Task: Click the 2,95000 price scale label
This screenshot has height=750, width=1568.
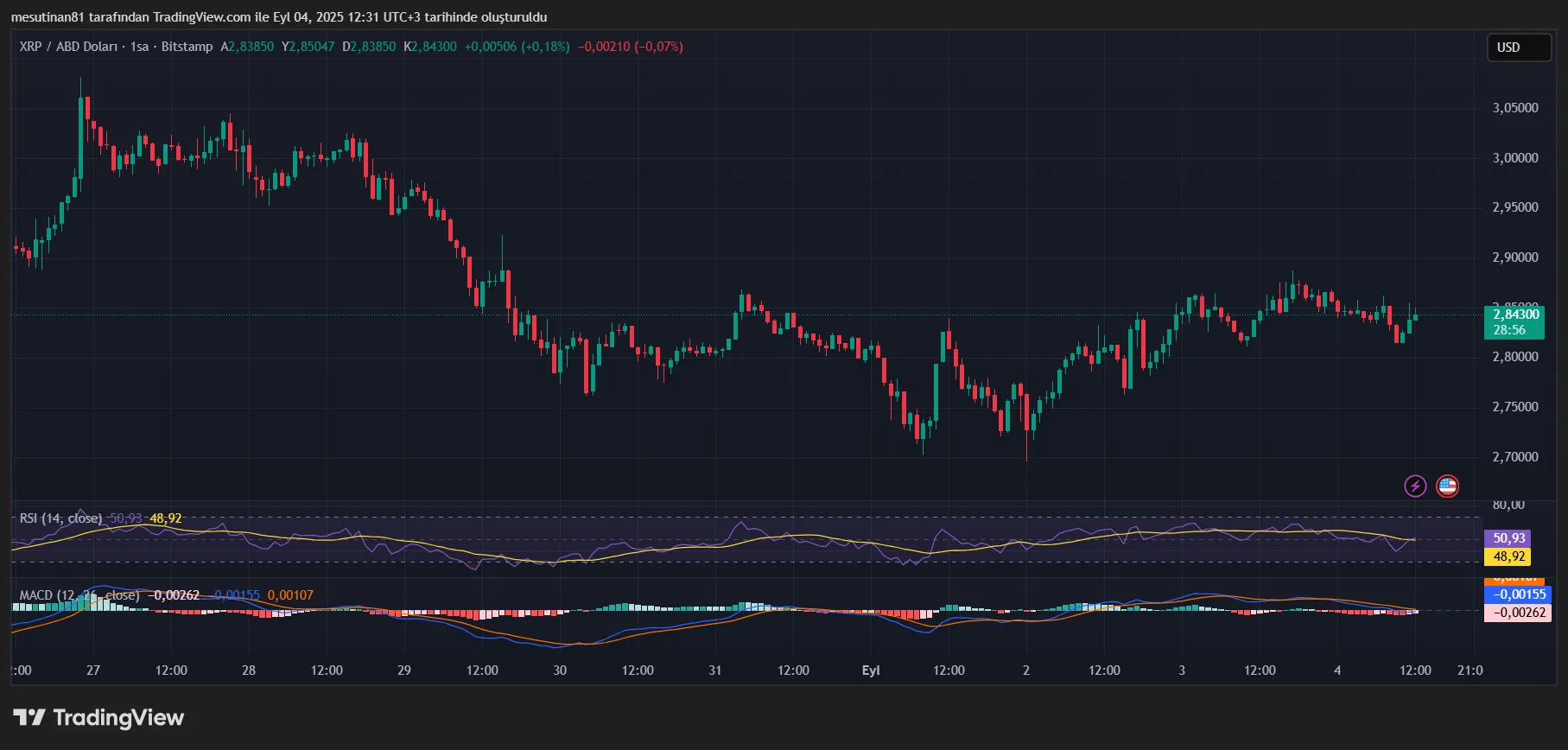Action: click(x=1515, y=207)
